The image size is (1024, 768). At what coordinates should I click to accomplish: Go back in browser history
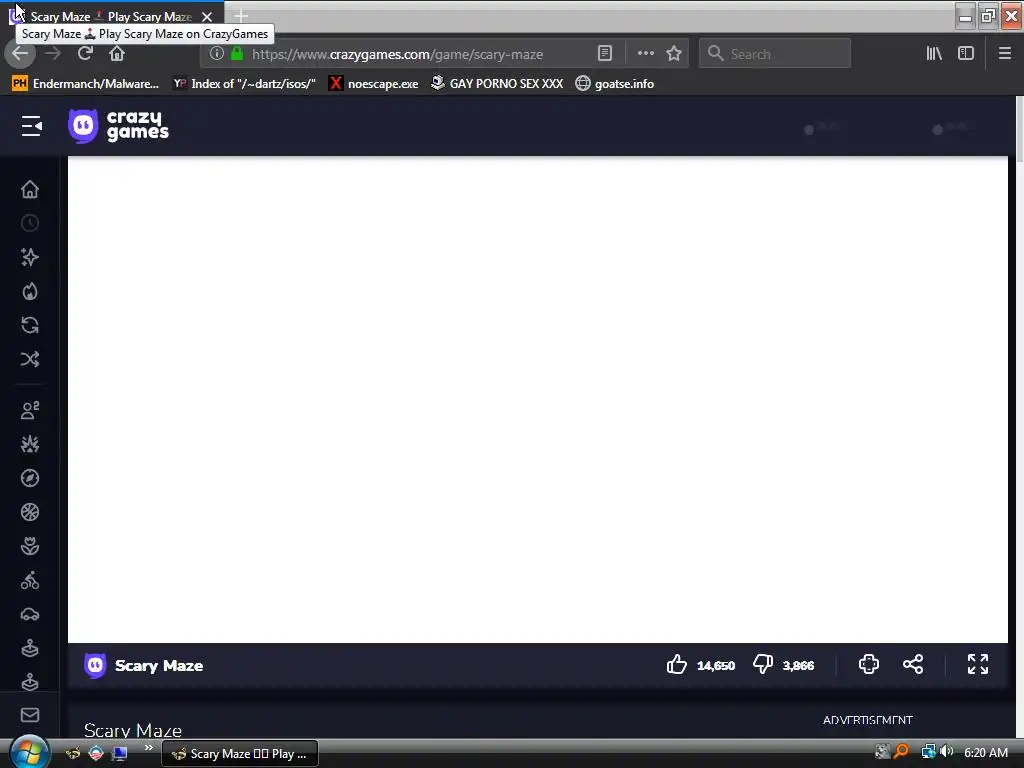point(20,54)
